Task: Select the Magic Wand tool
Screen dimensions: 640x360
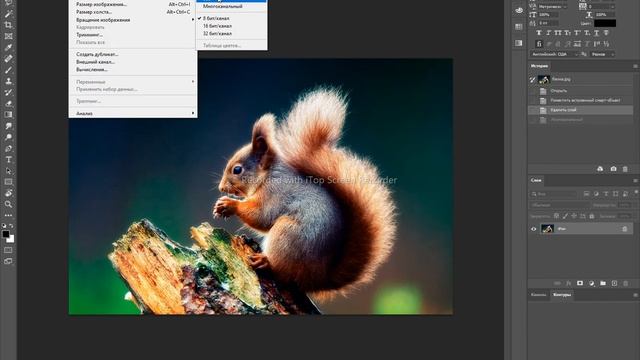Action: 8,13
